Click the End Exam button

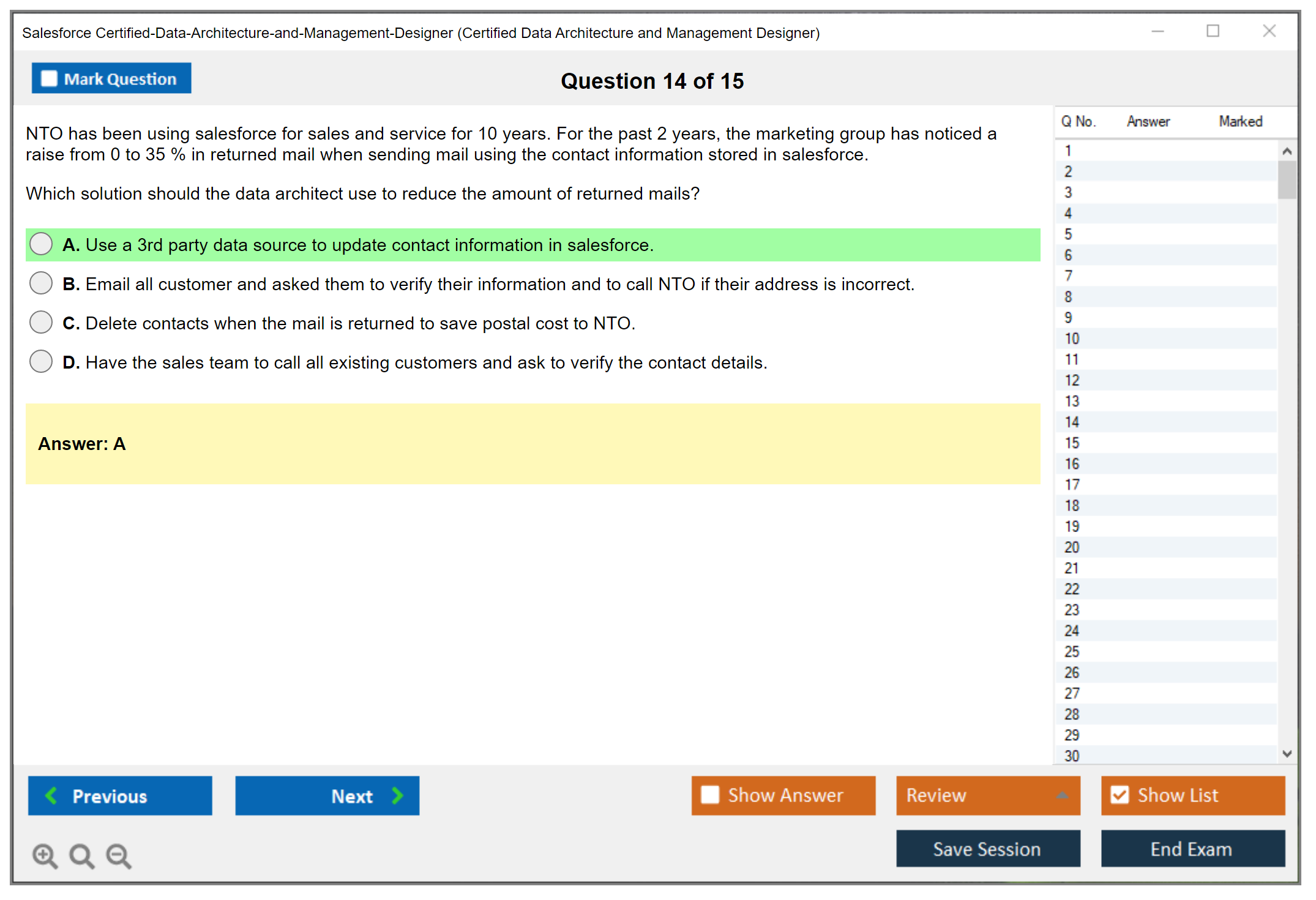[x=1192, y=849]
